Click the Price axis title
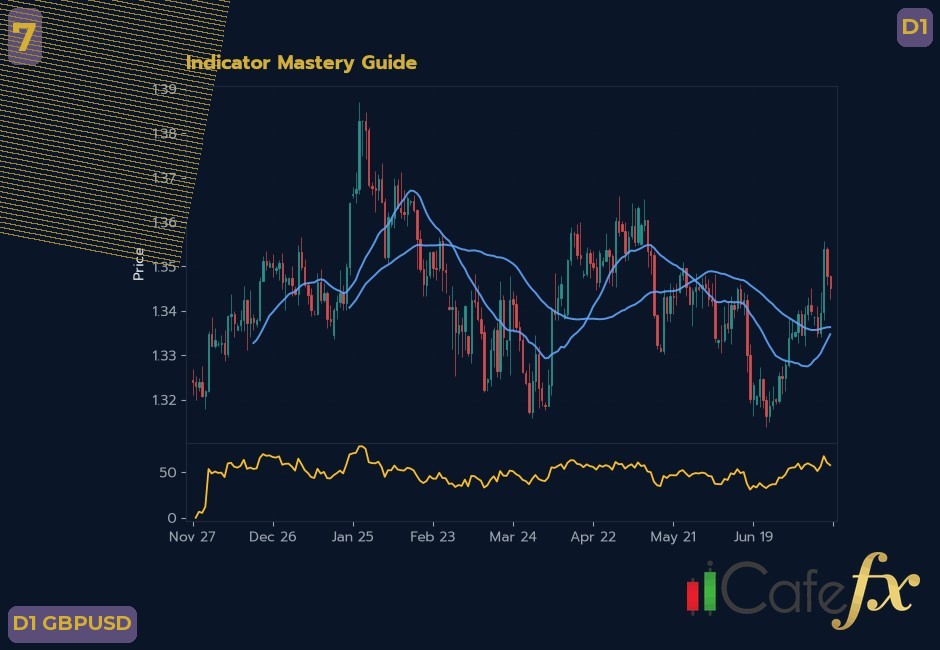Screen dimensions: 940x650 tap(138, 264)
